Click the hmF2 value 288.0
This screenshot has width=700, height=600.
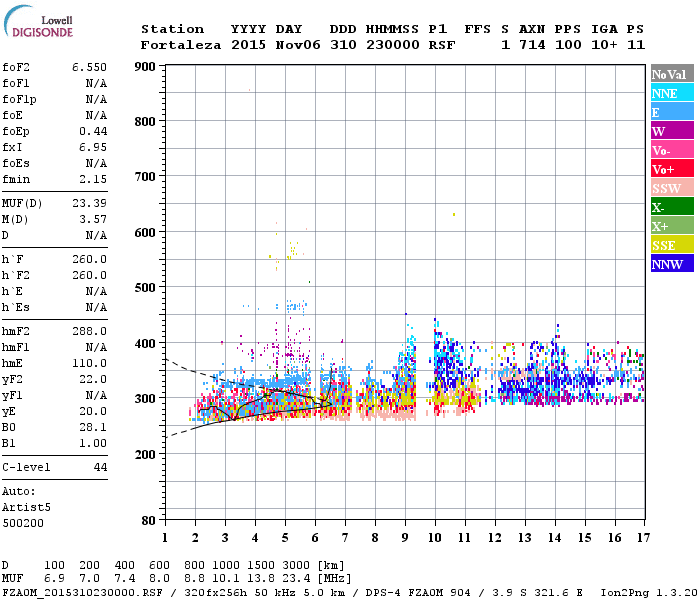point(89,331)
